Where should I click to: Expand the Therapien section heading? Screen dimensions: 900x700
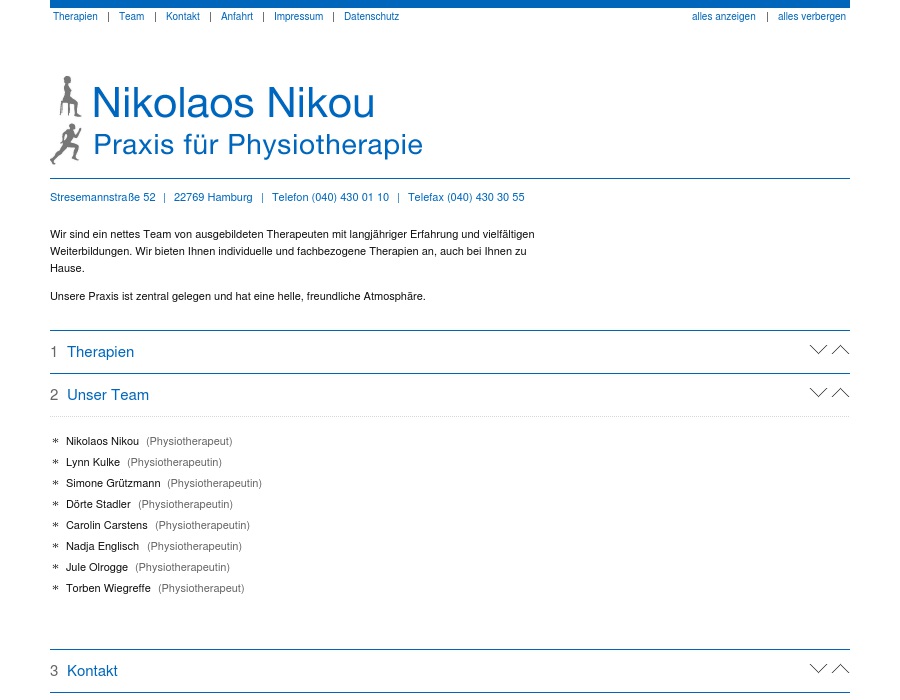100,352
